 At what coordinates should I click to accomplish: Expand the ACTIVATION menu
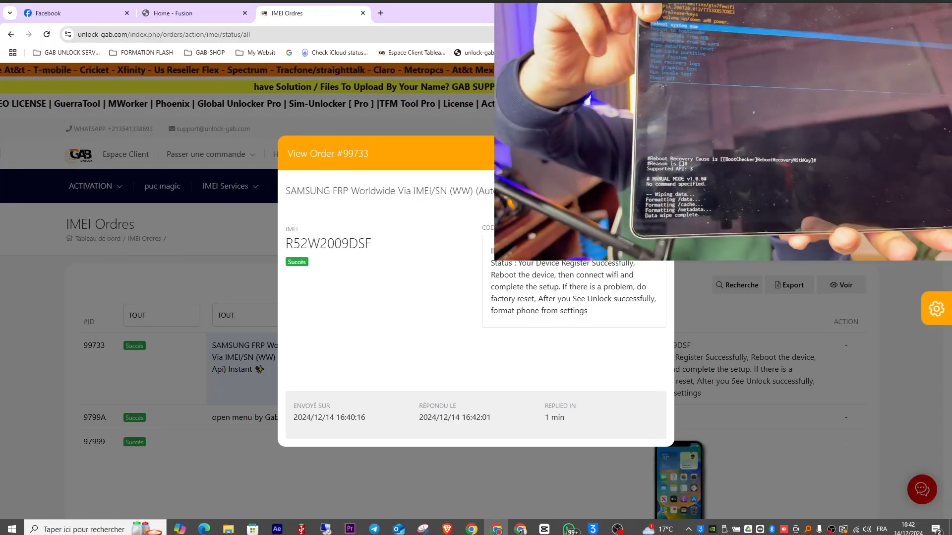pyautogui.click(x=95, y=186)
